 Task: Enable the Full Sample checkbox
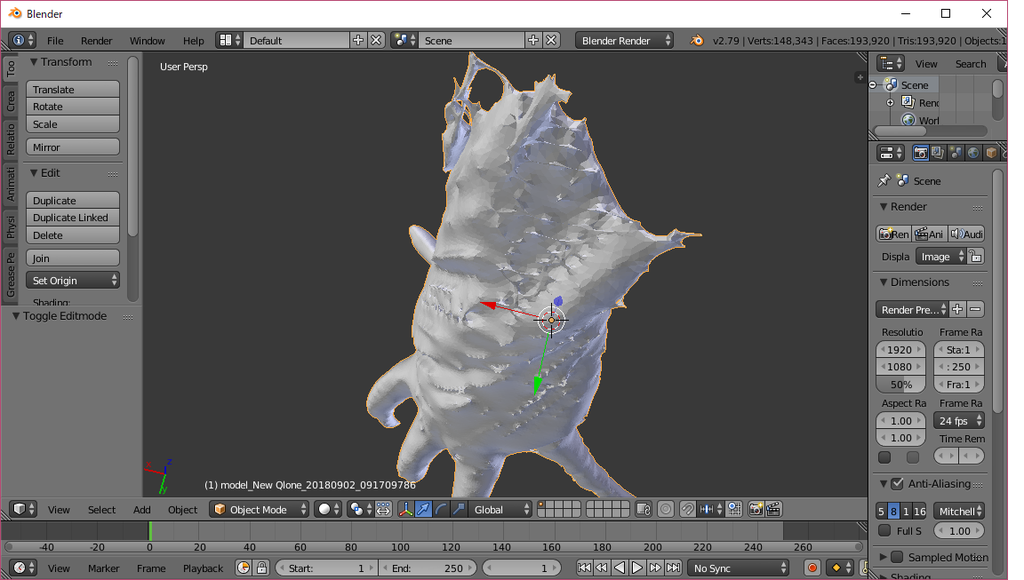coord(885,530)
